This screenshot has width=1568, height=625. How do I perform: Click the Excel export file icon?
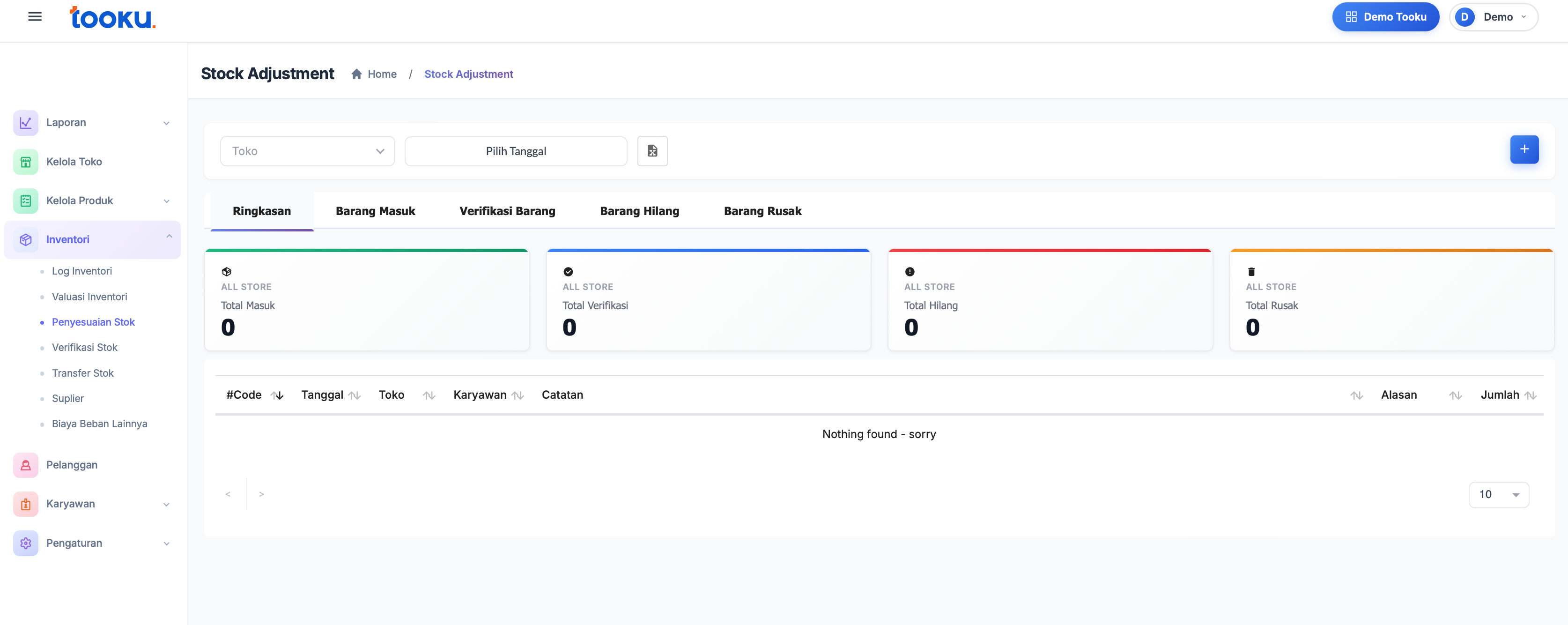(652, 151)
